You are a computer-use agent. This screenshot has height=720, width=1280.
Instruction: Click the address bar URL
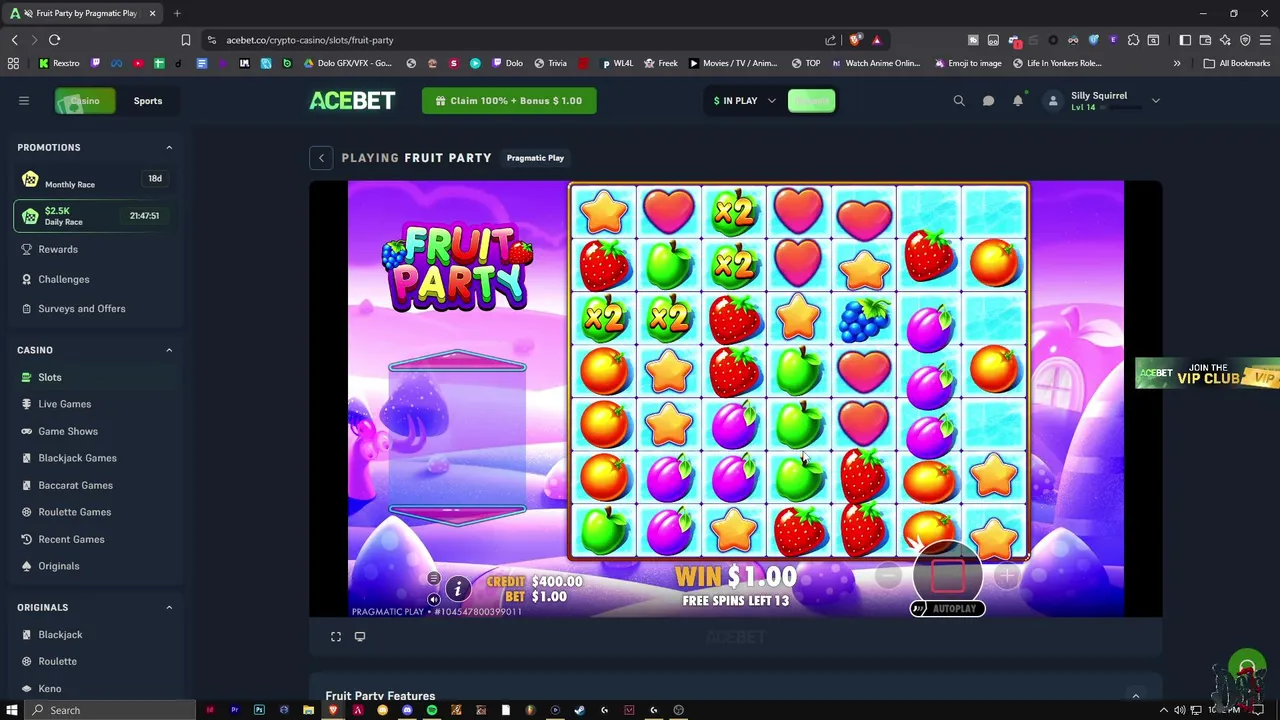[x=310, y=40]
